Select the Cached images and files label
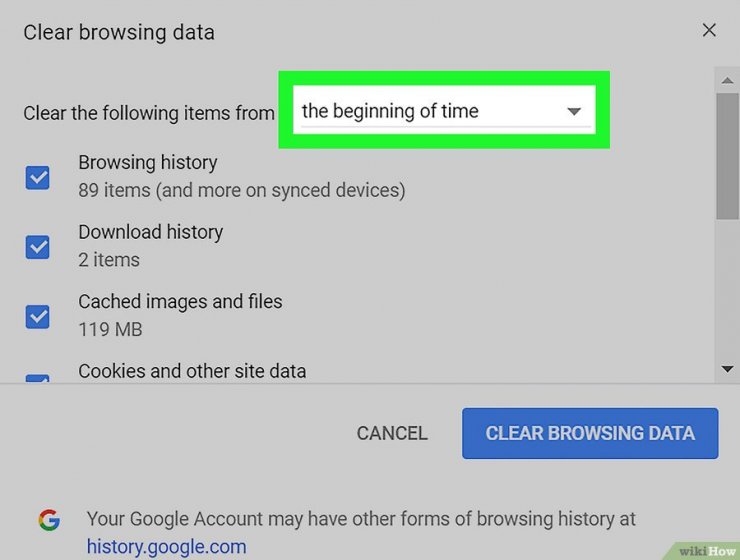The image size is (740, 560). point(180,301)
